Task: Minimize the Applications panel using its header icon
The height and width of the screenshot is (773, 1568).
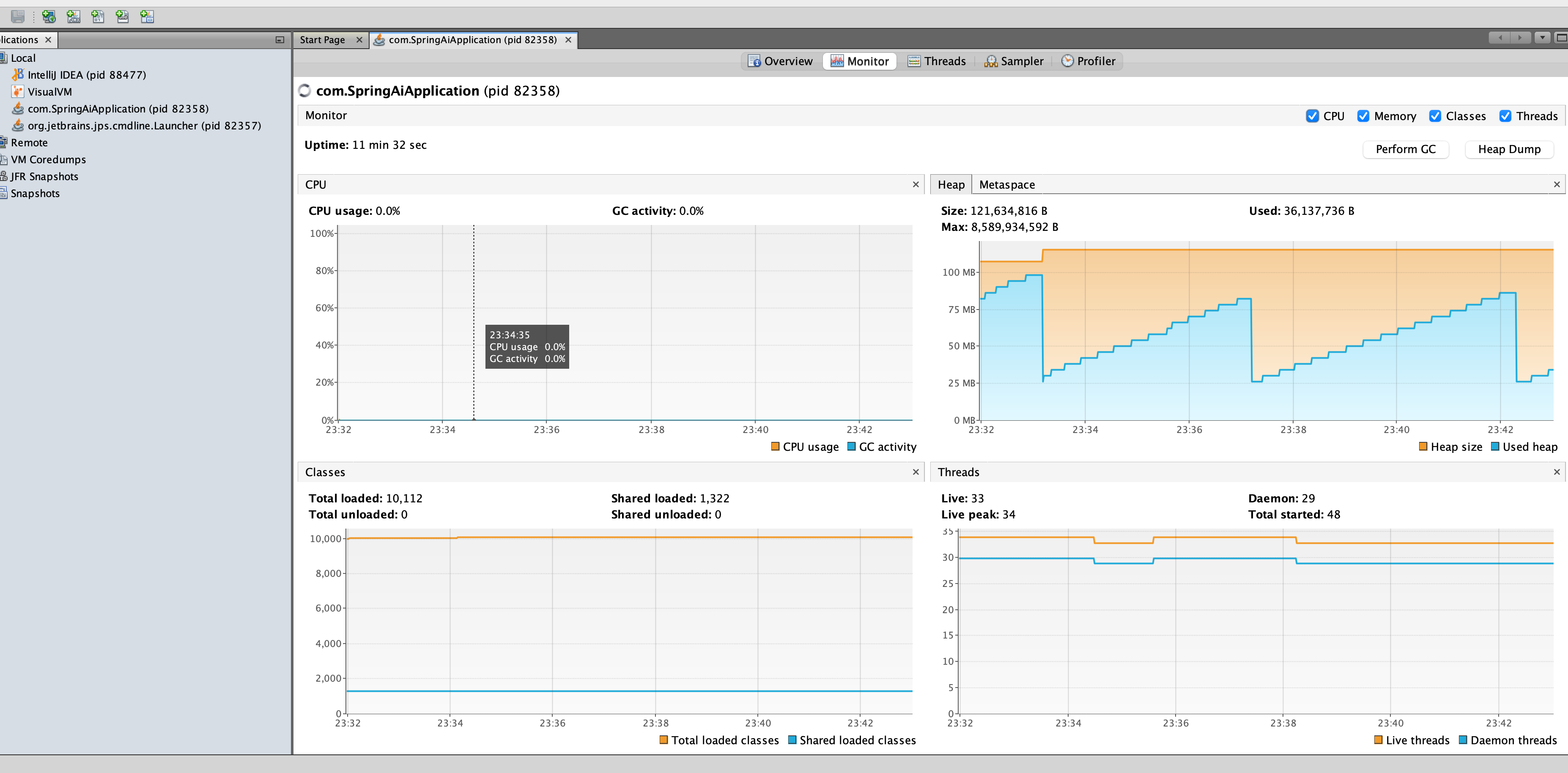Action: click(280, 40)
